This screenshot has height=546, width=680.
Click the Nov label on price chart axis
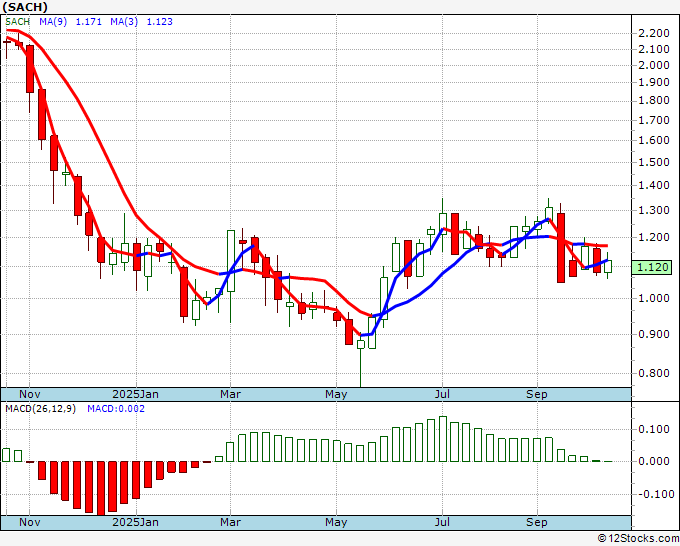coord(30,394)
